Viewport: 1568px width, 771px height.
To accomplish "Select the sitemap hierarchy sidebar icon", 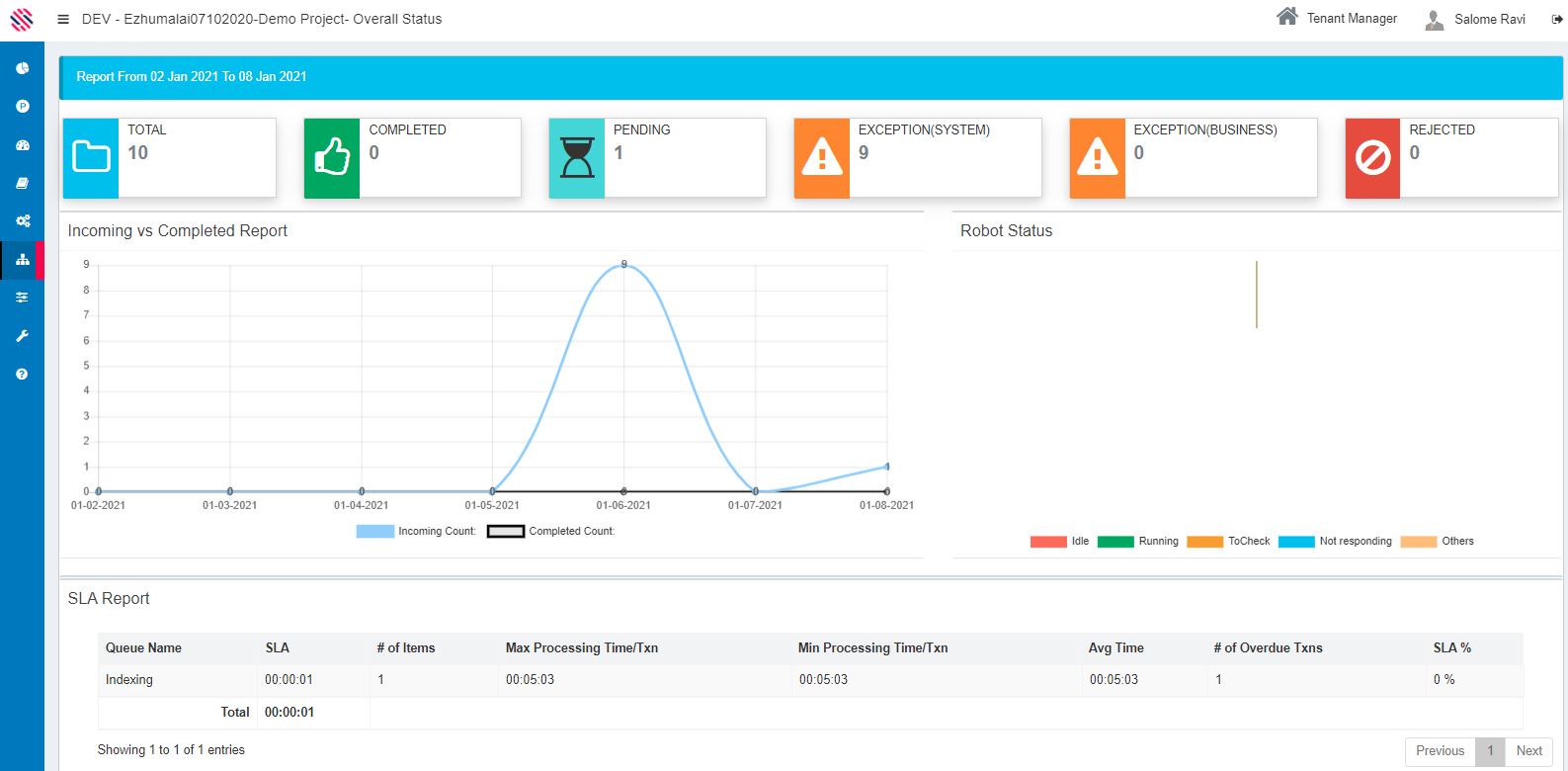I will click(22, 259).
